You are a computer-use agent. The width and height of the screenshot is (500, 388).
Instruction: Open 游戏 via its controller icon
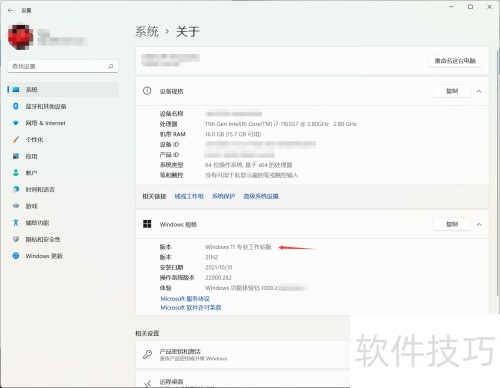(x=16, y=206)
